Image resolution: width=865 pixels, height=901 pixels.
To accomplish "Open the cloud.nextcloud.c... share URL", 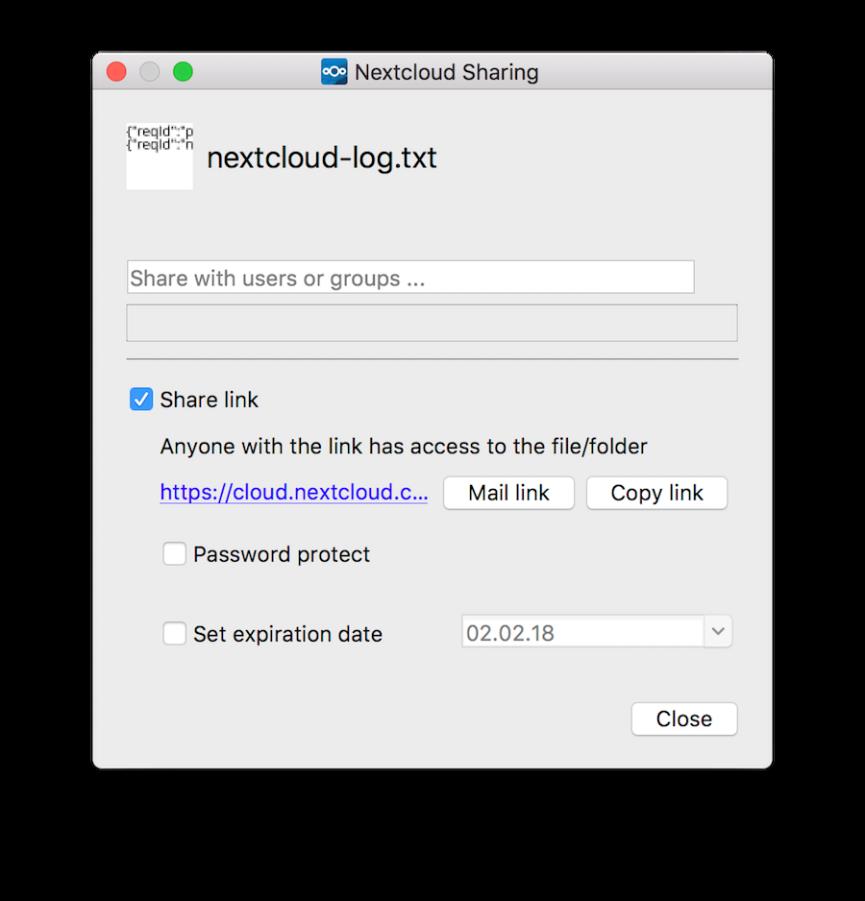I will 294,493.
